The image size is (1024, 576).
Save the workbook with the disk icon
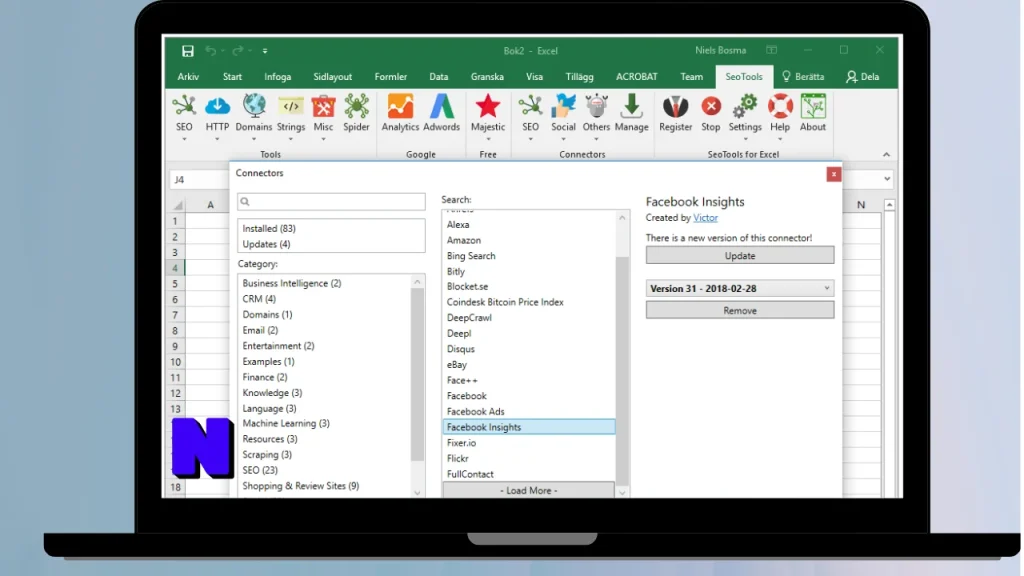point(188,51)
